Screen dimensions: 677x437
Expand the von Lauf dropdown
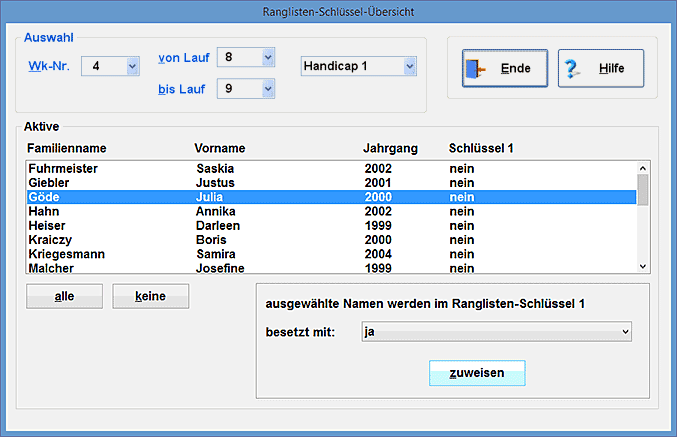(267, 58)
